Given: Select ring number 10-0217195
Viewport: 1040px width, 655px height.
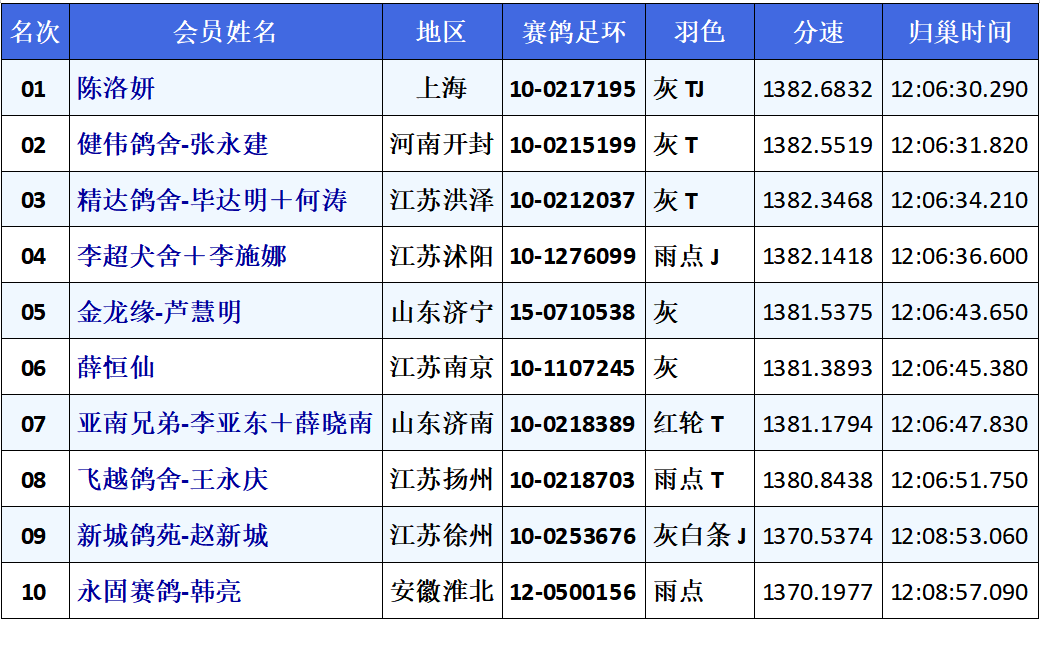Looking at the screenshot, I should (x=573, y=89).
